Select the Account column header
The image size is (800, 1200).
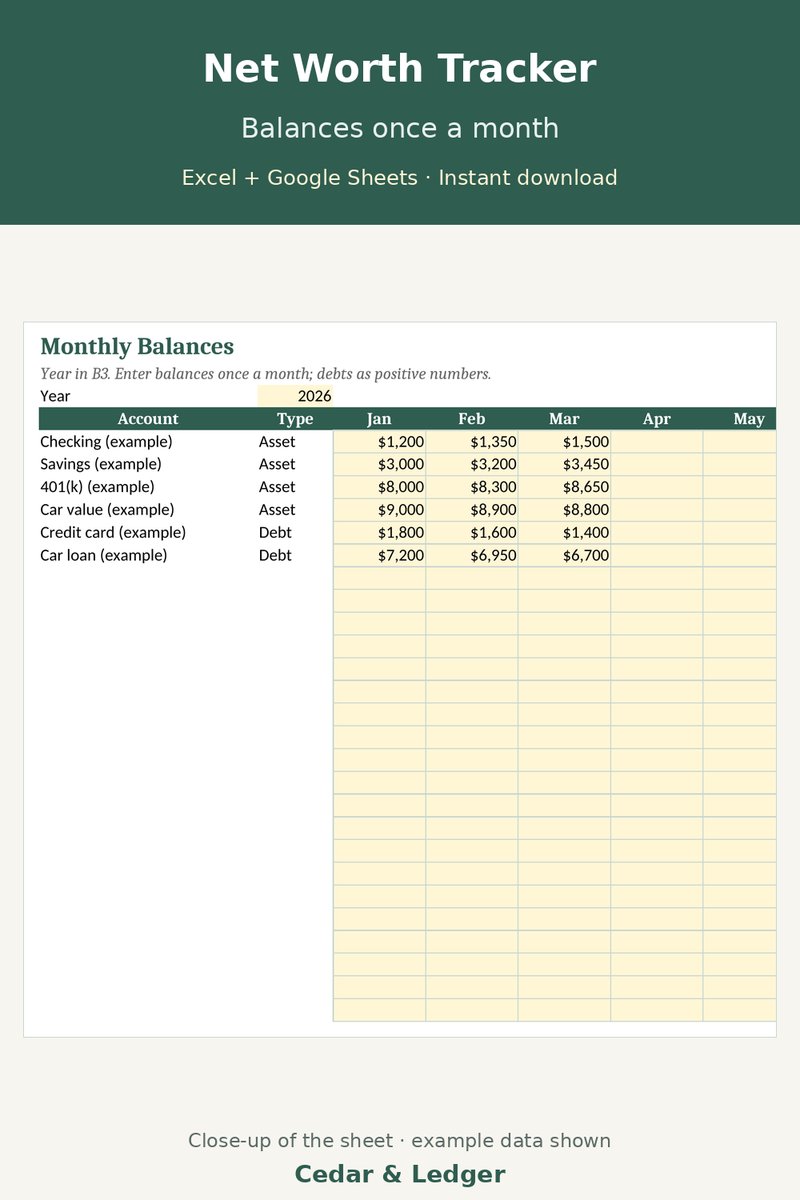148,419
